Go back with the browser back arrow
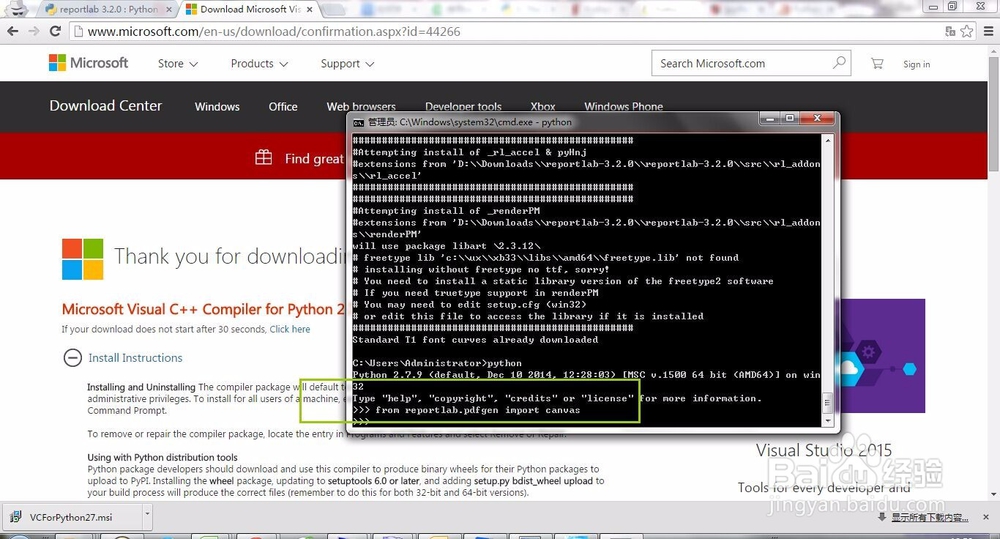 (13, 31)
